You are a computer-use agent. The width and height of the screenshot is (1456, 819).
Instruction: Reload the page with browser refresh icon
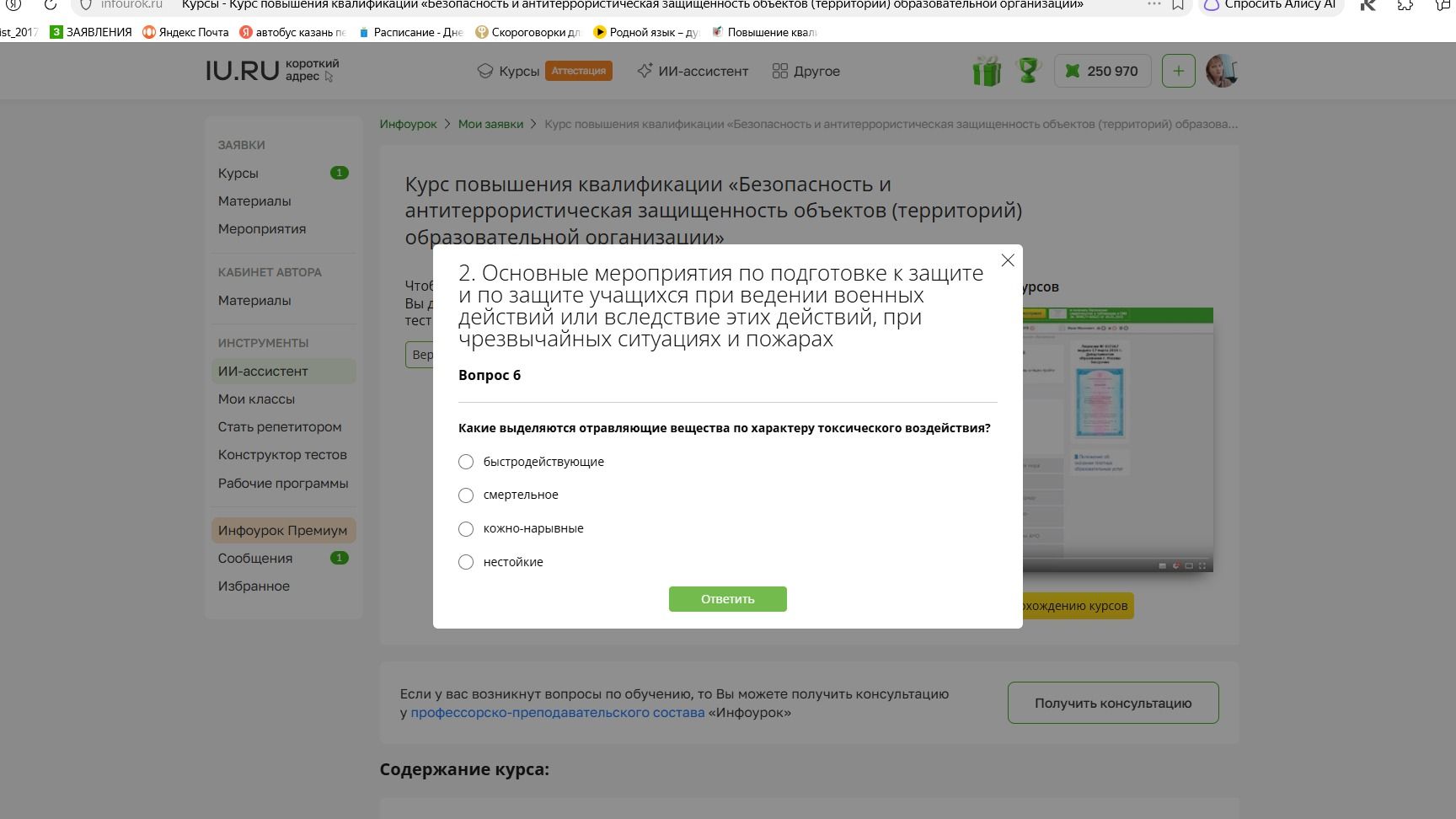point(50,4)
